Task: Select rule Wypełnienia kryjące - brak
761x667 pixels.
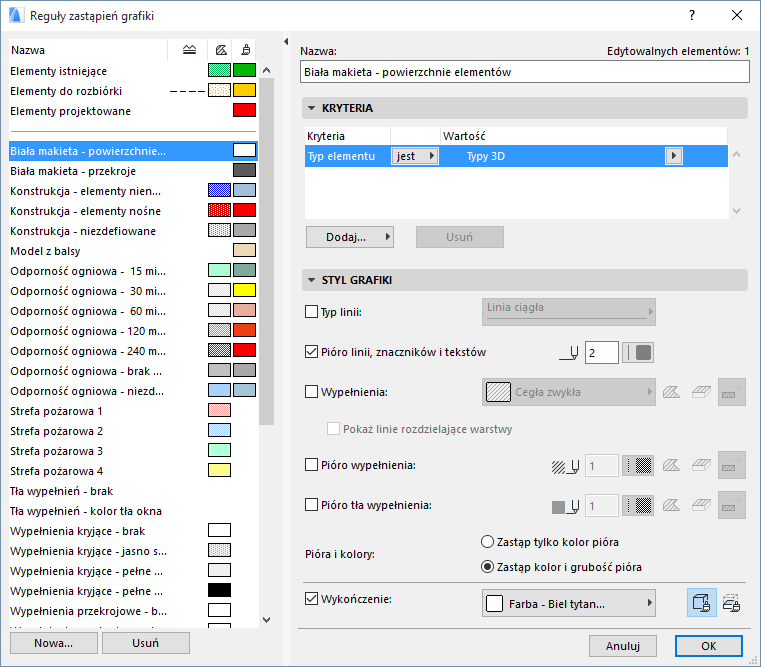Action: (x=133, y=531)
